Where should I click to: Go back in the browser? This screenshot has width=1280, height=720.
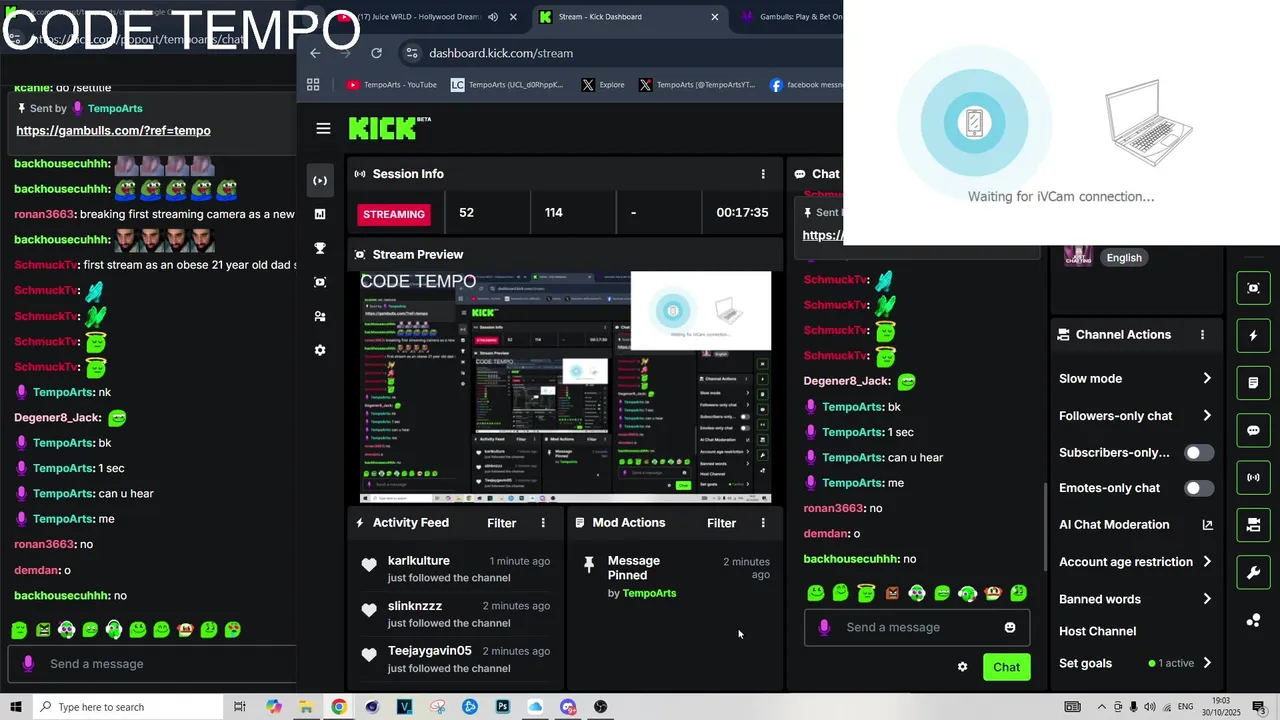tap(315, 53)
